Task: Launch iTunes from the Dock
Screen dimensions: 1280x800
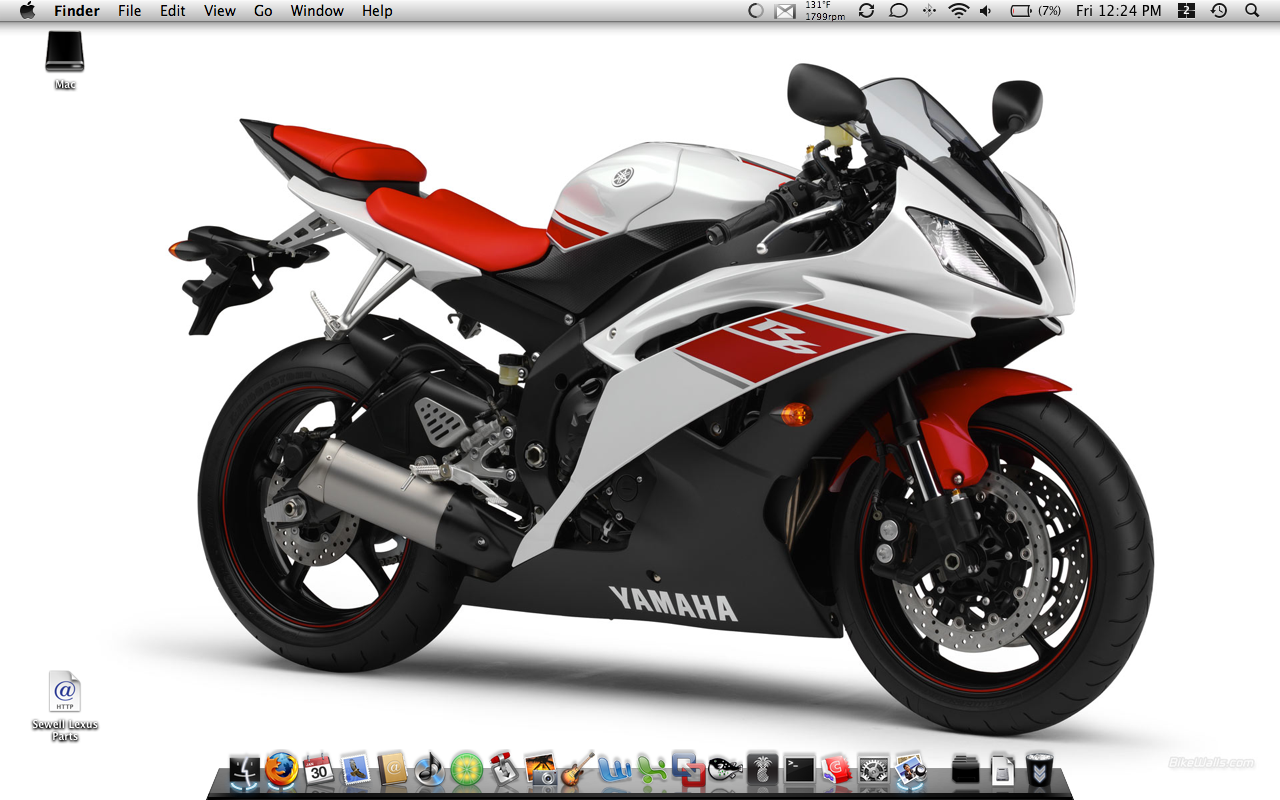Action: (x=430, y=768)
